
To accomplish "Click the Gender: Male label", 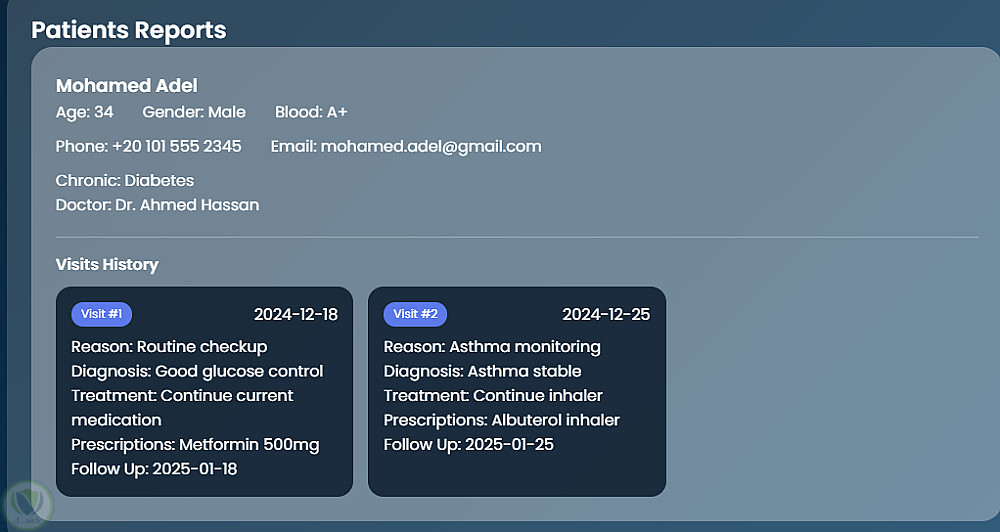I will [194, 112].
